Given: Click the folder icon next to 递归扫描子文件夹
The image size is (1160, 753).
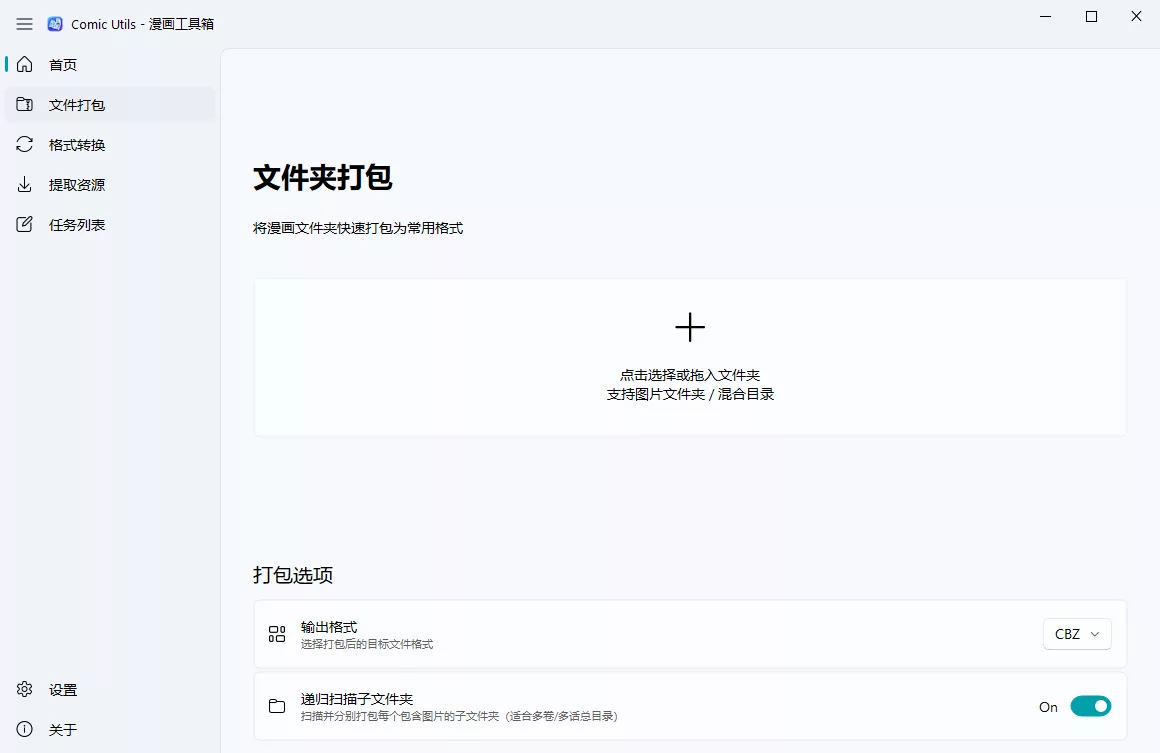Looking at the screenshot, I should tap(277, 706).
